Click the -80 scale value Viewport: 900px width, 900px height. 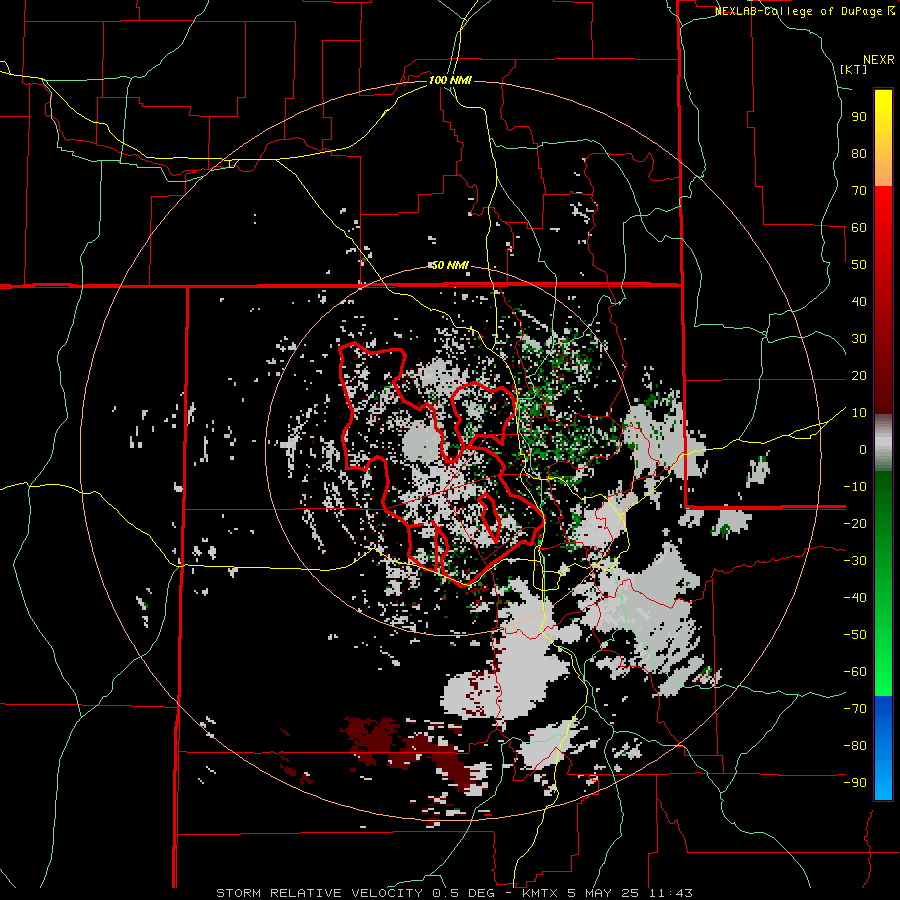pos(855,746)
